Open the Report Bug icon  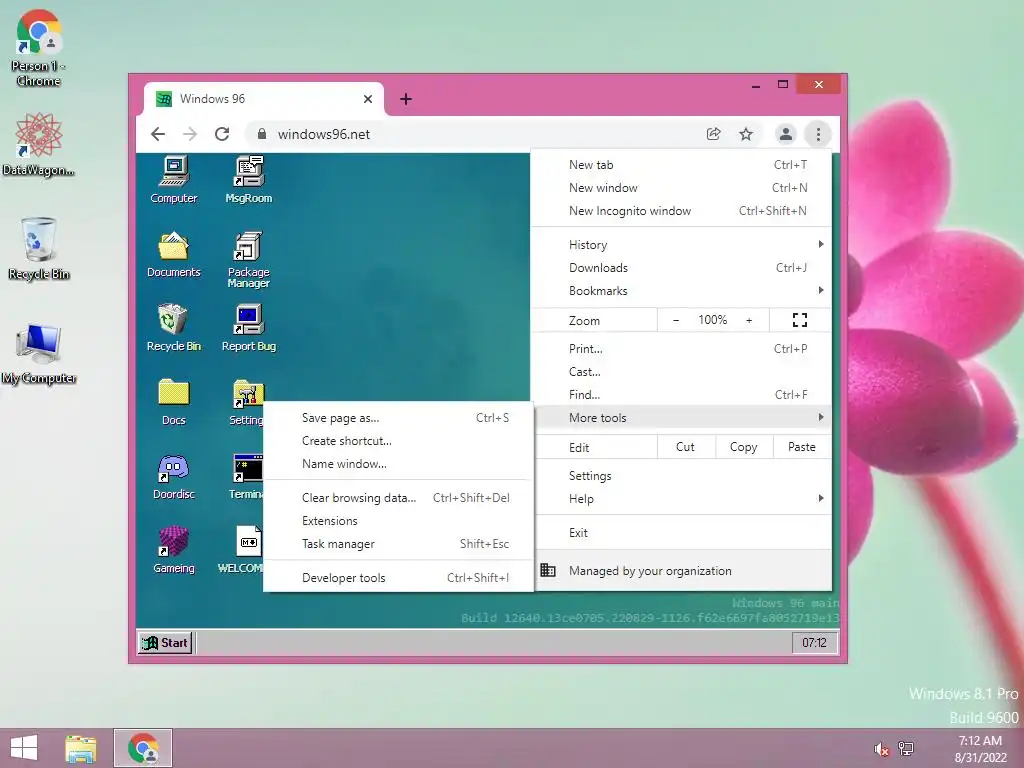pos(249,328)
